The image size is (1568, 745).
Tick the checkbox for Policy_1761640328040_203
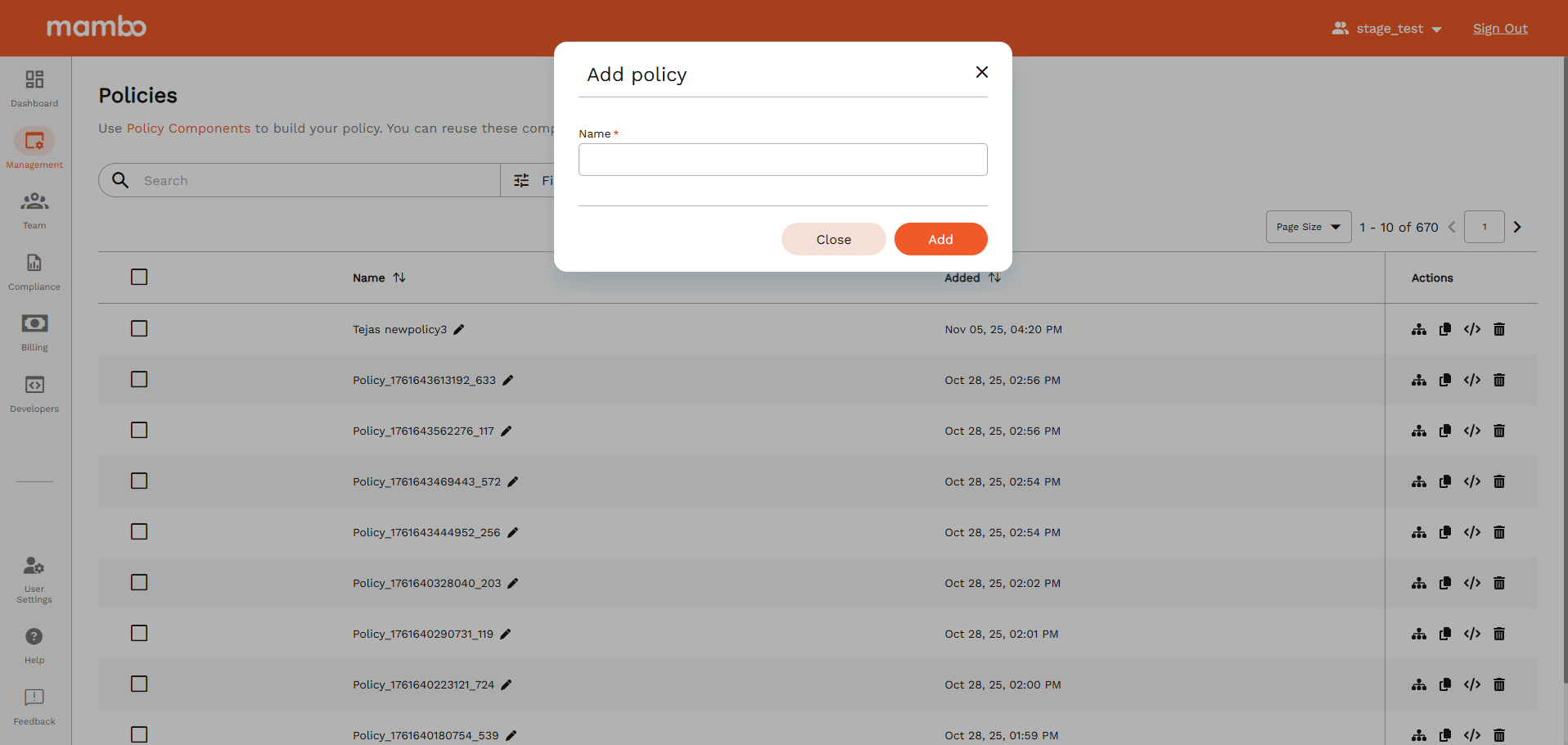point(138,582)
